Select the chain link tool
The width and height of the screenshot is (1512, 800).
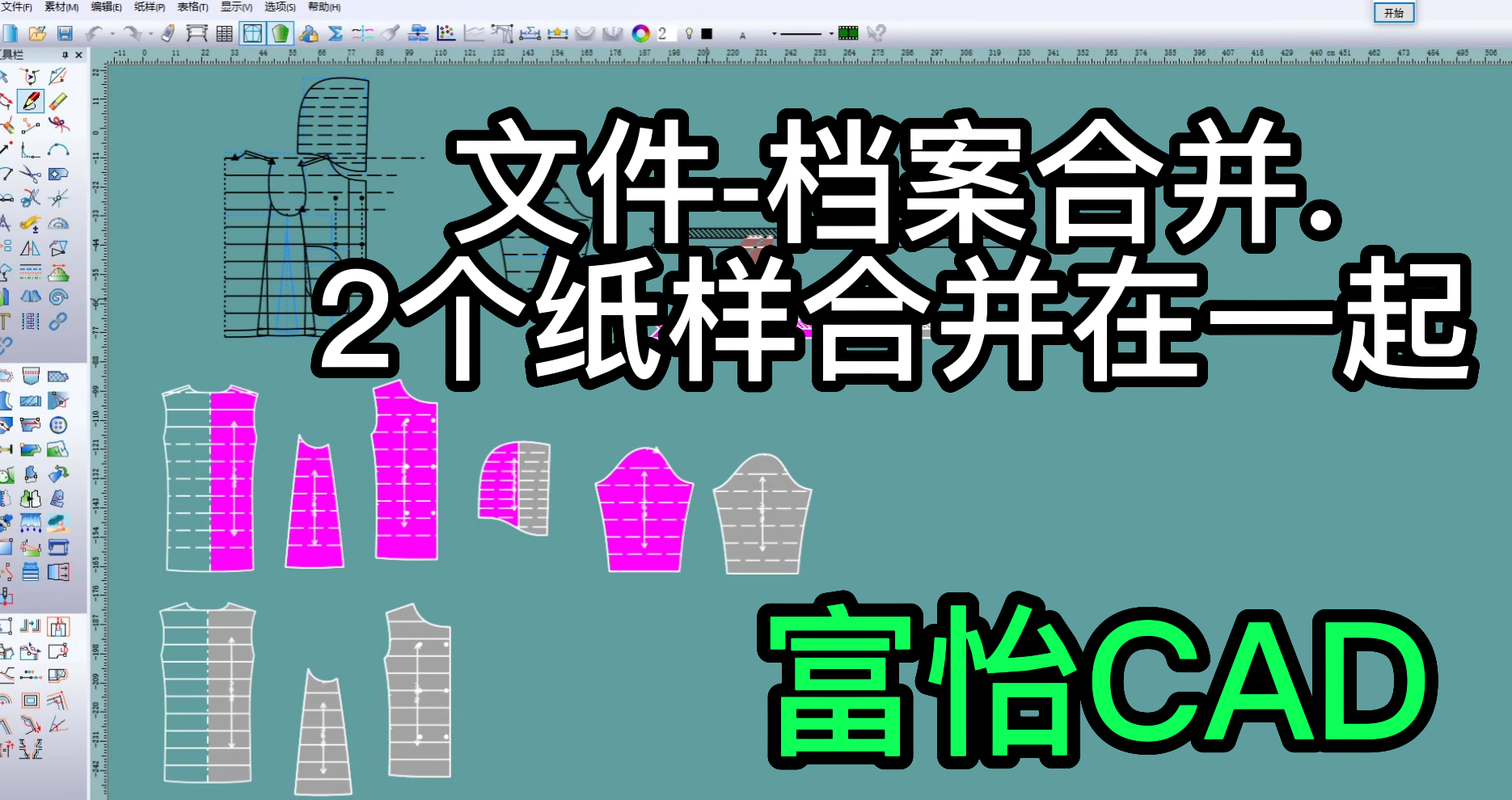pos(58,322)
